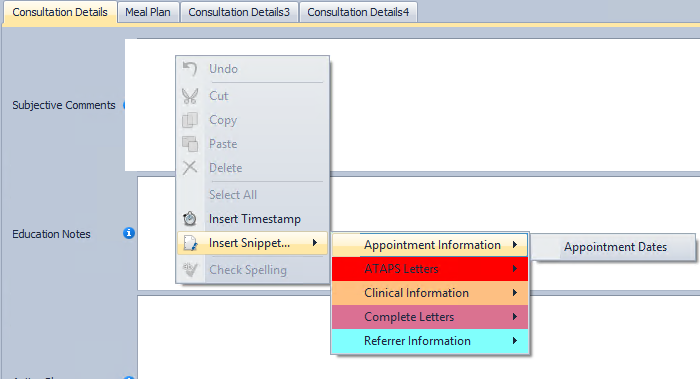The width and height of the screenshot is (700, 379).
Task: Click the Insert Snippet document icon
Action: click(x=190, y=243)
